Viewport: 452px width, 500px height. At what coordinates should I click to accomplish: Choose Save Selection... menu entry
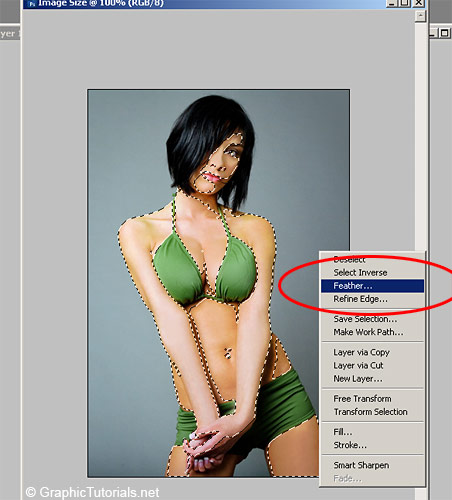click(x=372, y=319)
